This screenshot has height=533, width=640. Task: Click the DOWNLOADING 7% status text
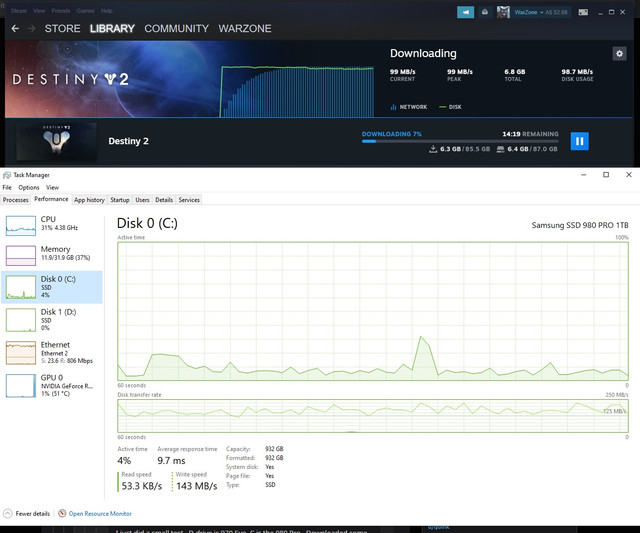click(392, 134)
